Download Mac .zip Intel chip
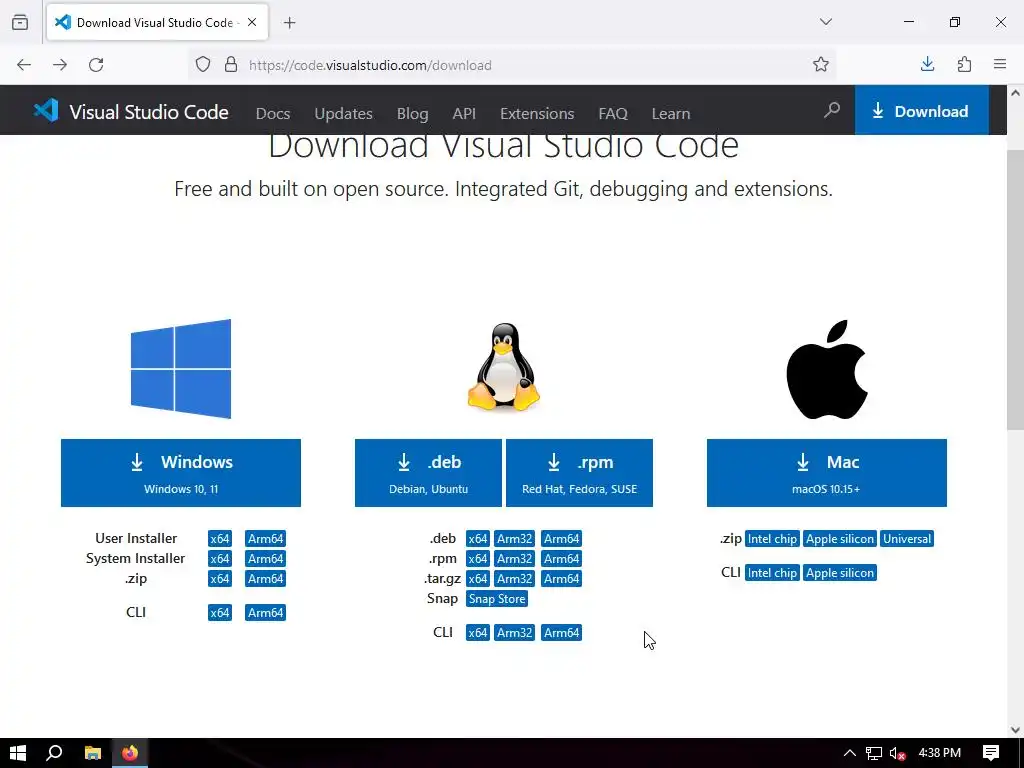 pyautogui.click(x=773, y=539)
